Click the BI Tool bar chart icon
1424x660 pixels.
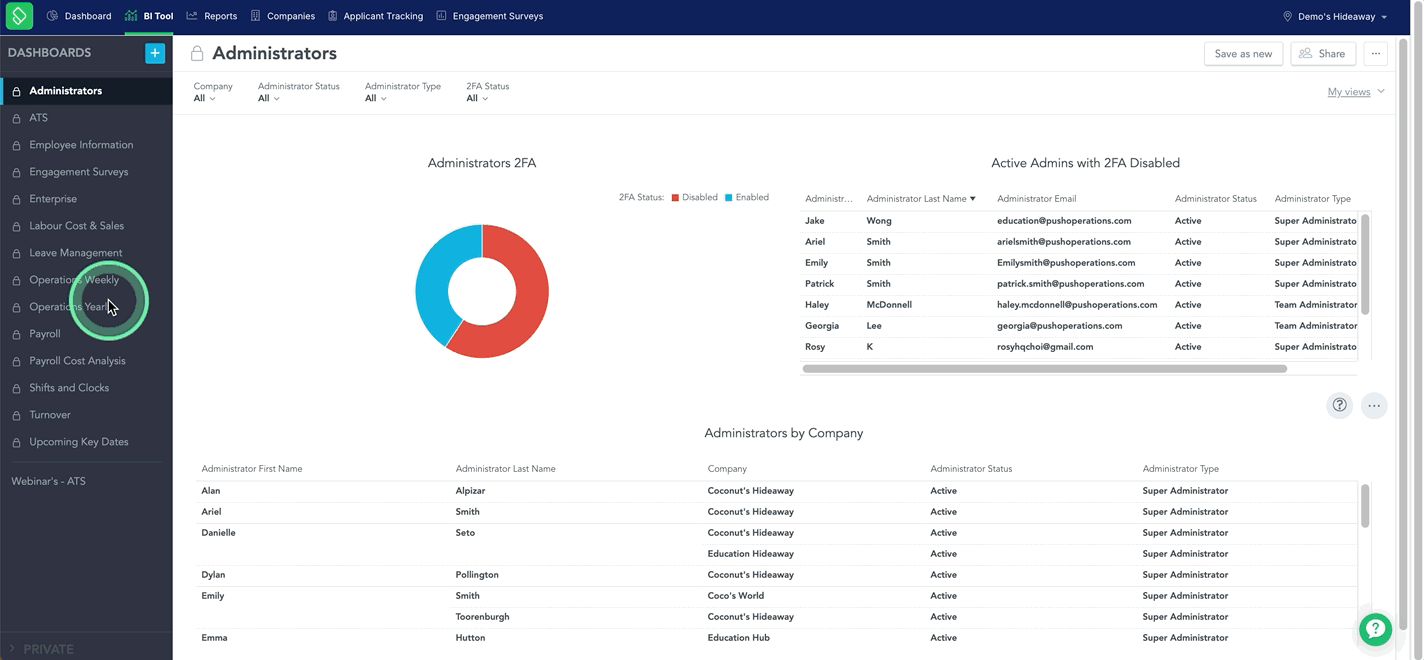tap(132, 16)
